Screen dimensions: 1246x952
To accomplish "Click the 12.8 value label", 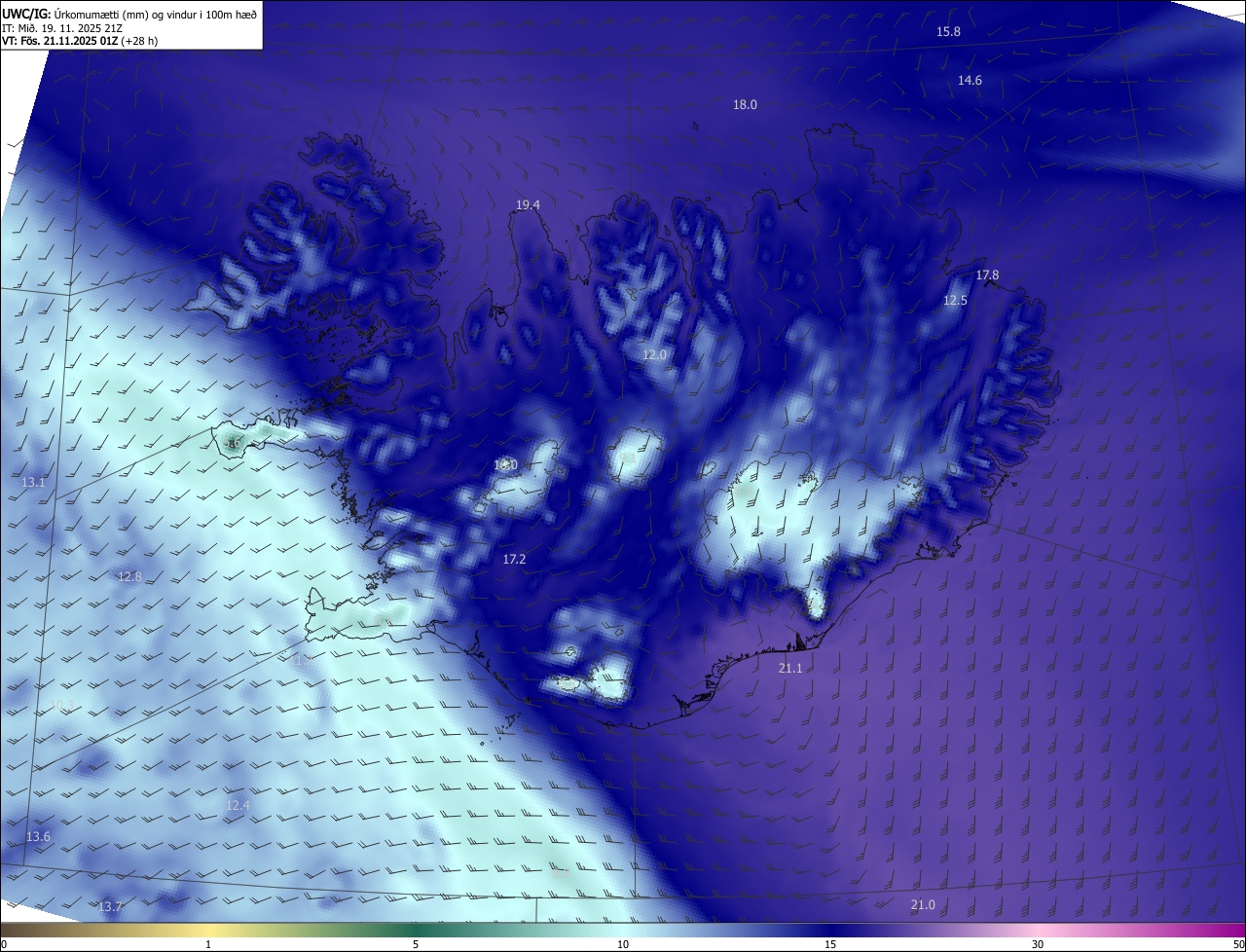I will tap(129, 577).
